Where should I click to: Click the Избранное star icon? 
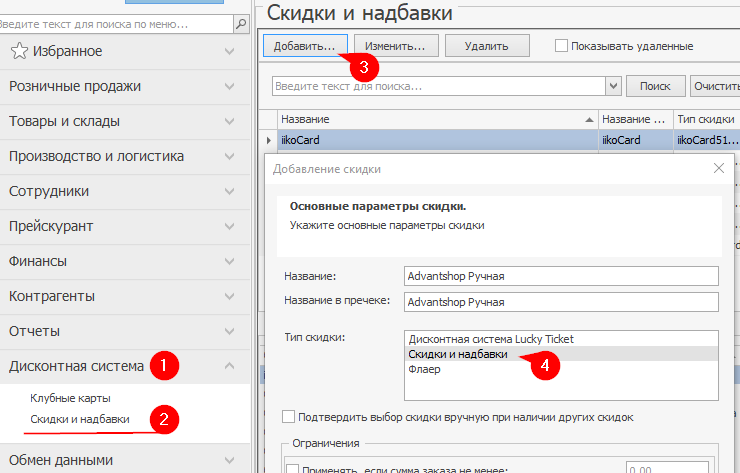pyautogui.click(x=18, y=51)
